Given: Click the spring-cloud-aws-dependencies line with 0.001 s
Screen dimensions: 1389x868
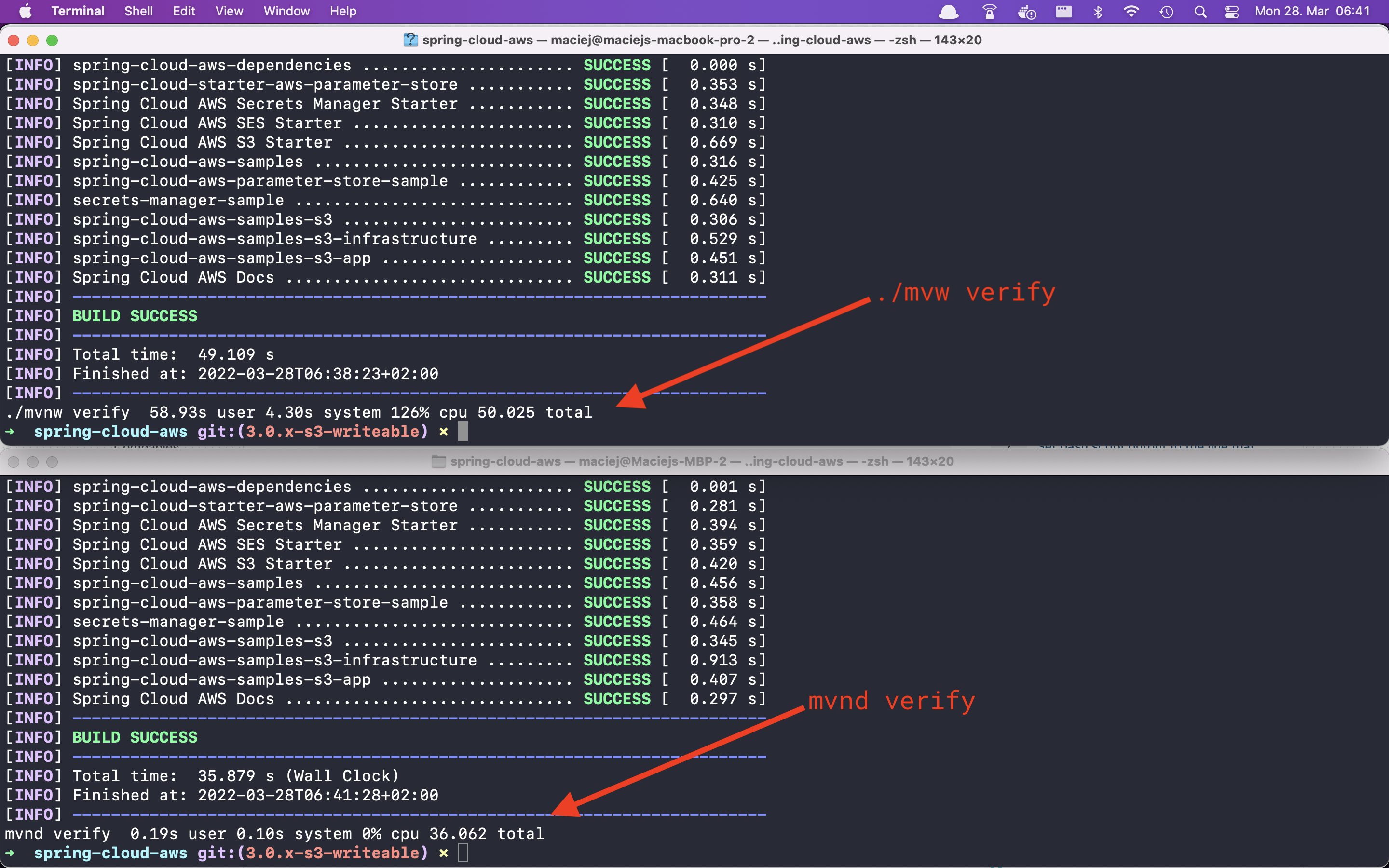Looking at the screenshot, I should click(386, 487).
